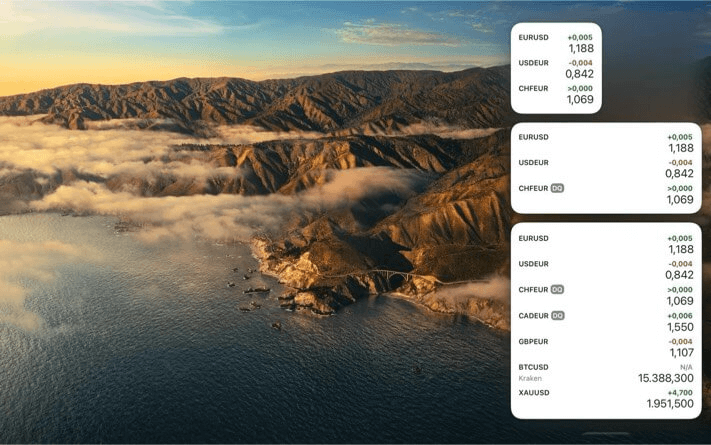
Task: Click the -0,004 USDEUR change in the medium widget
Action: coord(680,162)
